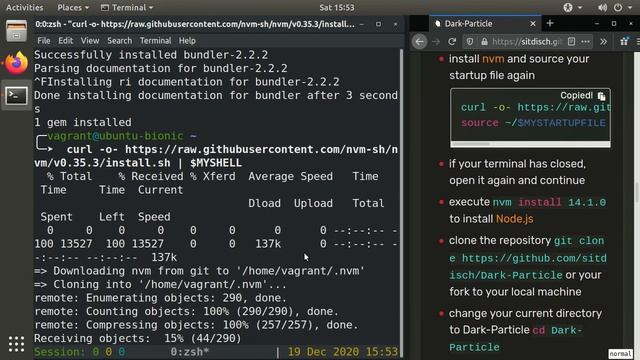Click the volume icon in top bar

point(602,7)
